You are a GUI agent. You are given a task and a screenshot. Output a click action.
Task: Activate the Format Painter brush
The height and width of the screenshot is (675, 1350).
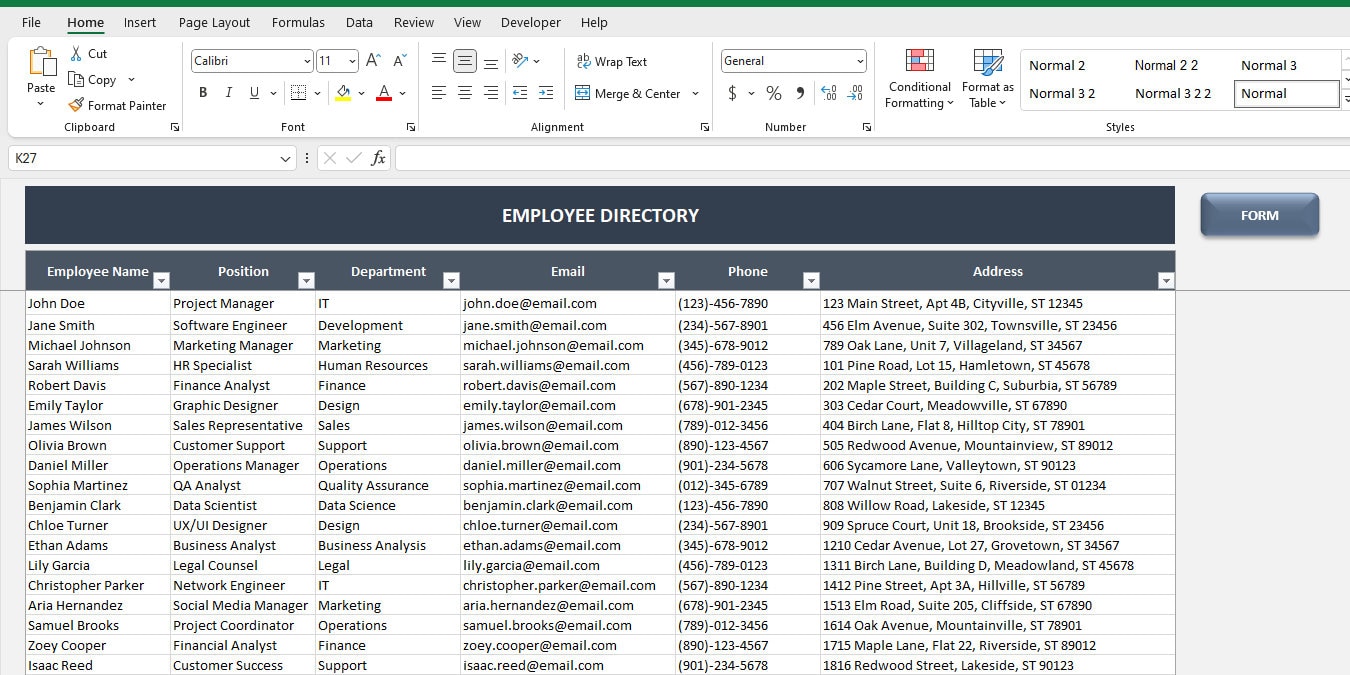[77, 105]
